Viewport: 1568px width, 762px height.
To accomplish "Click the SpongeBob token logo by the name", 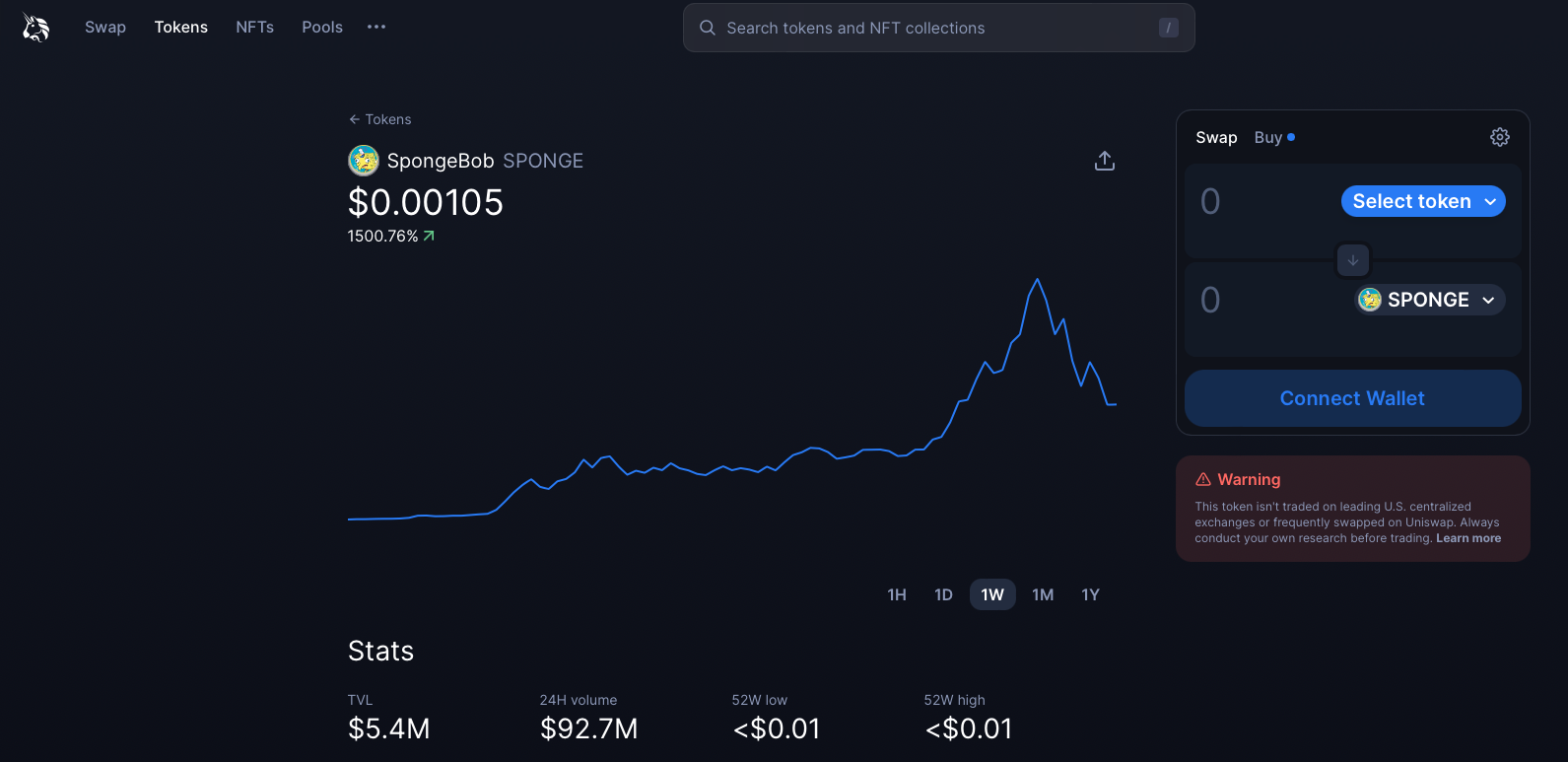I will [x=364, y=161].
